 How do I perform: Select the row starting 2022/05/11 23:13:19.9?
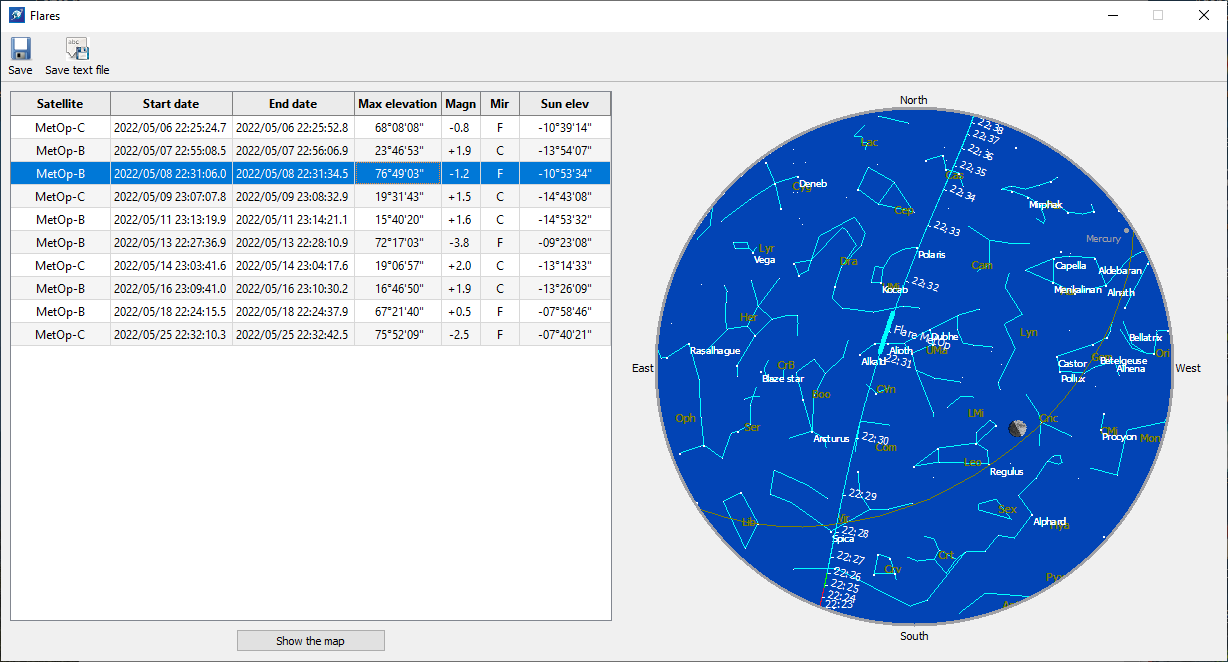311,220
